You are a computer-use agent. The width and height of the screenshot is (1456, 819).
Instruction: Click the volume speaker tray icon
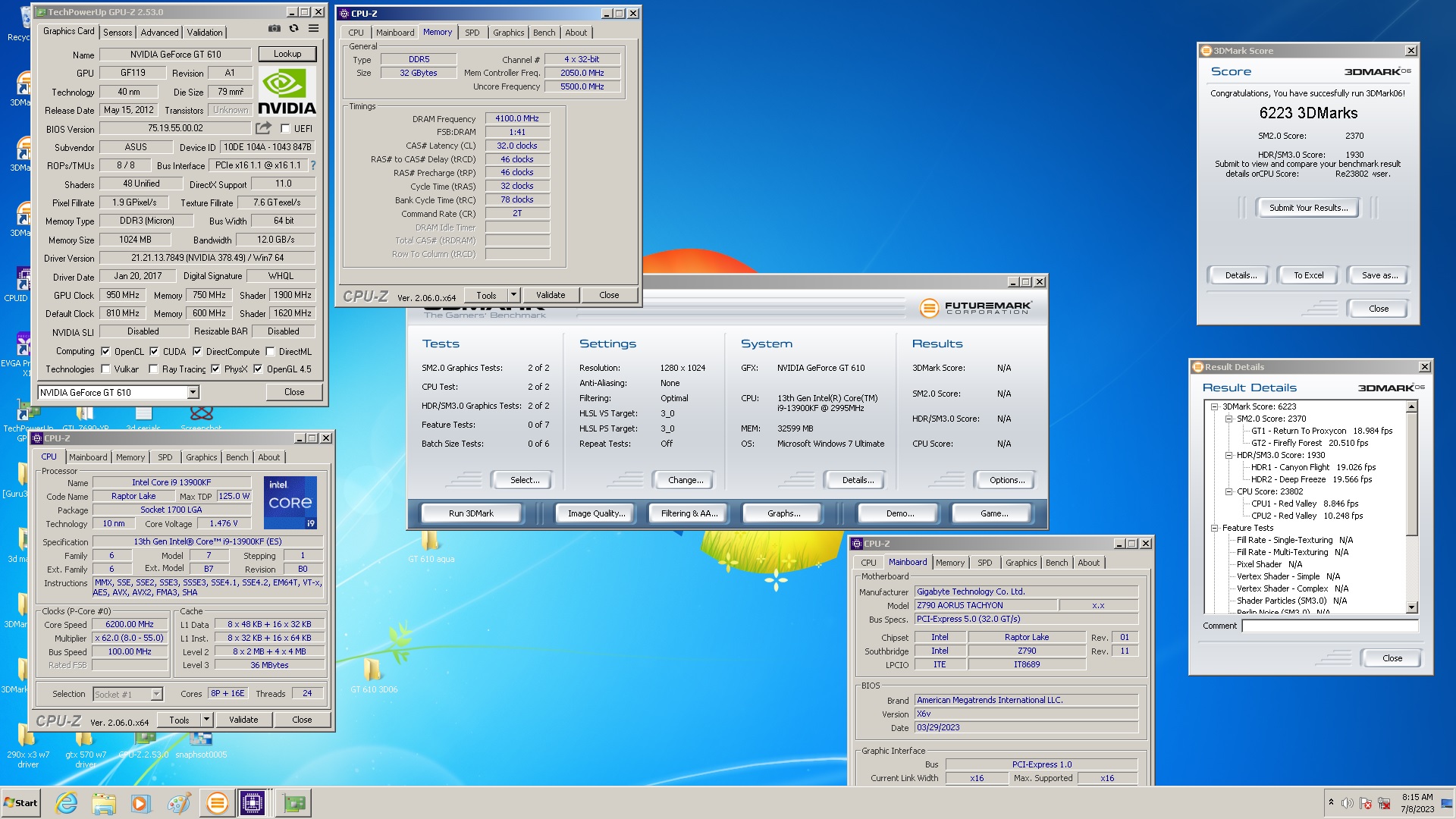coord(1348,803)
